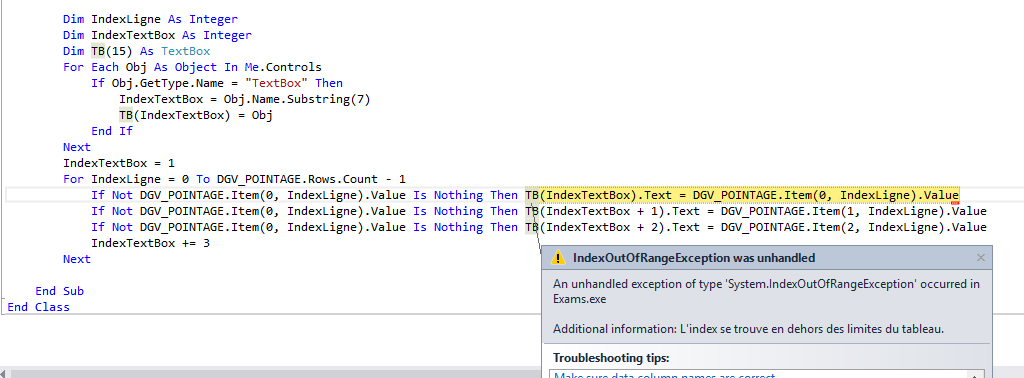
Task: Click the IndexOutOfRangeException was unhandled title bar
Action: (767, 258)
